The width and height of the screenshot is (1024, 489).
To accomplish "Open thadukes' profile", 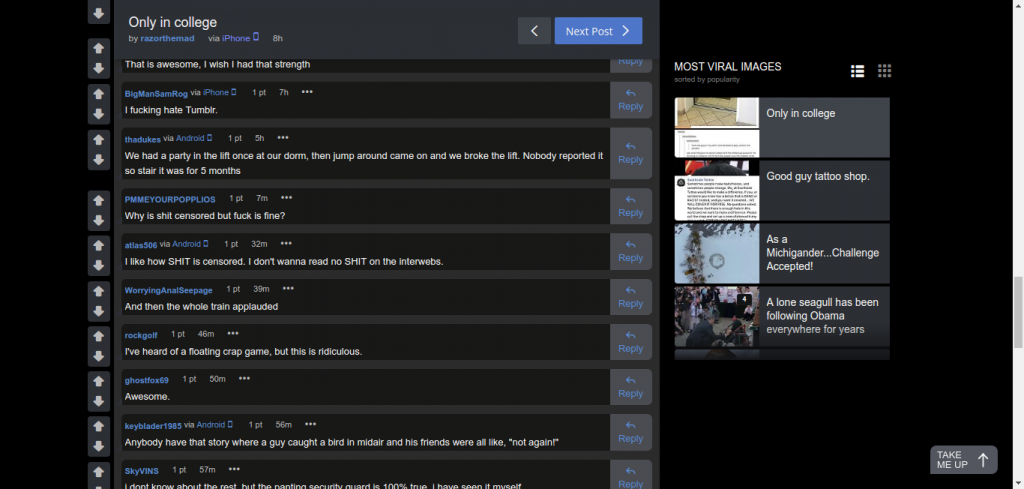I will coord(142,139).
